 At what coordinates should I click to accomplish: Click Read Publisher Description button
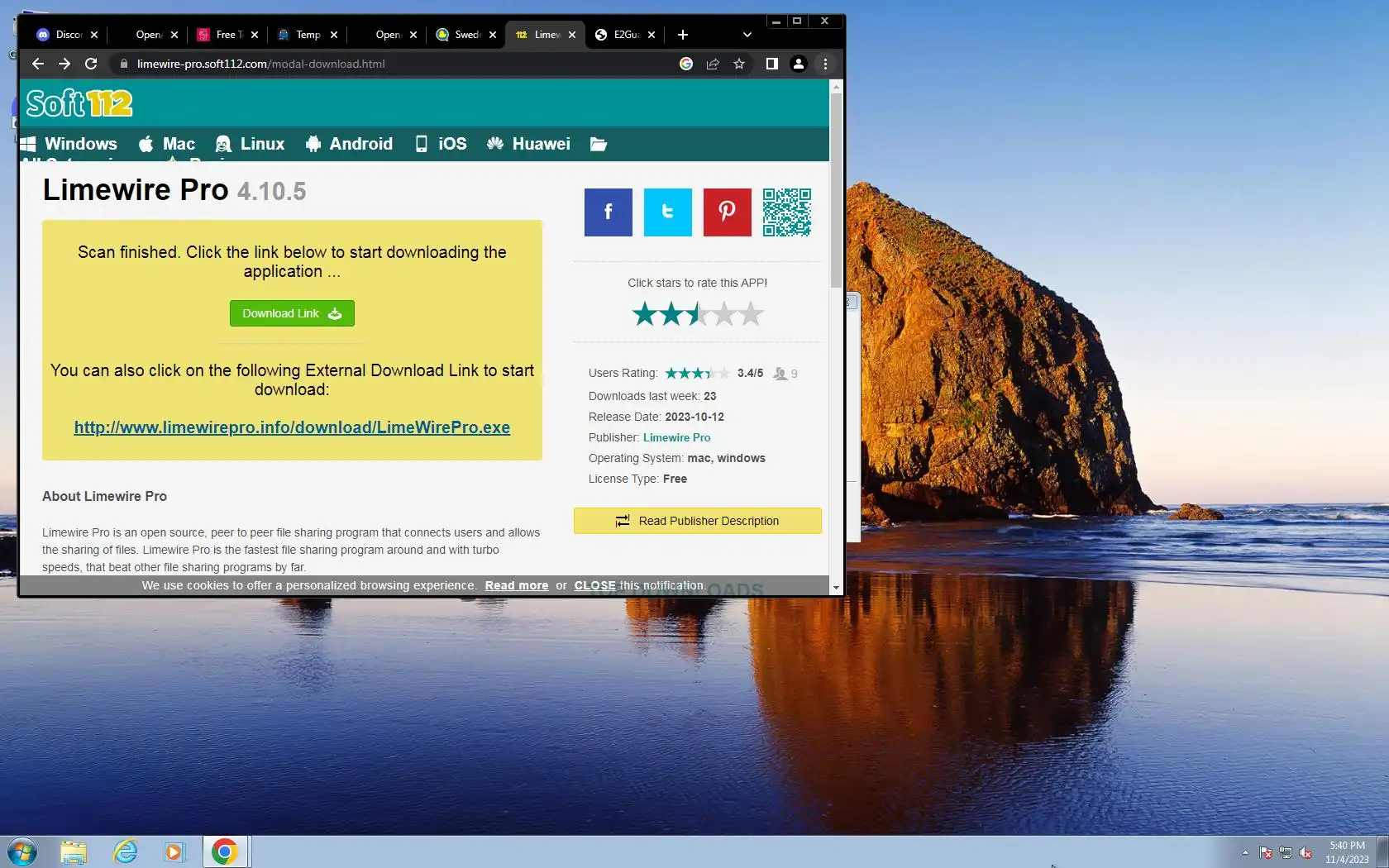(x=697, y=521)
